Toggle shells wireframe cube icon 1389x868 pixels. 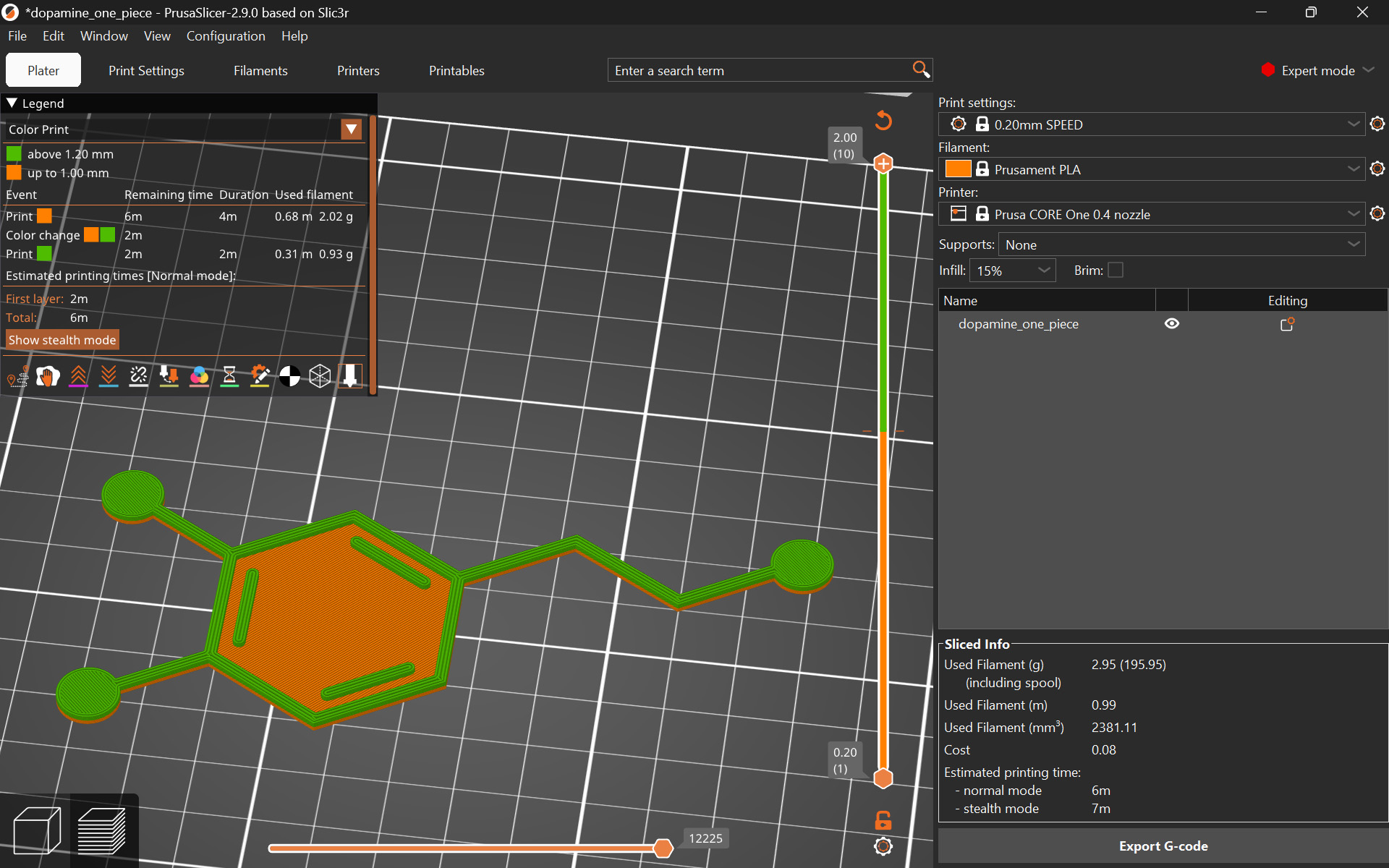pos(320,376)
